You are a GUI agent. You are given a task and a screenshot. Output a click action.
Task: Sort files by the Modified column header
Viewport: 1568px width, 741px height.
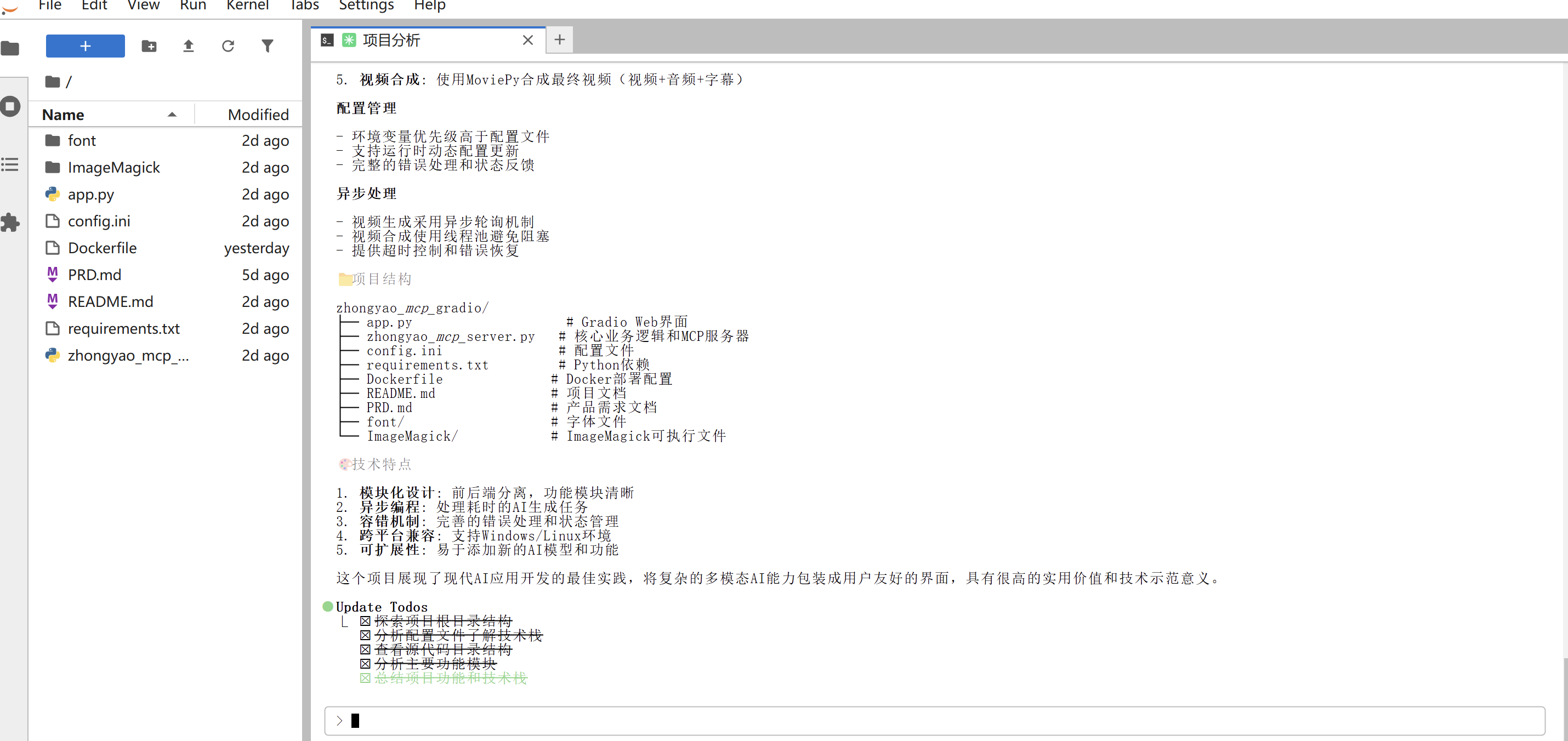click(x=258, y=115)
